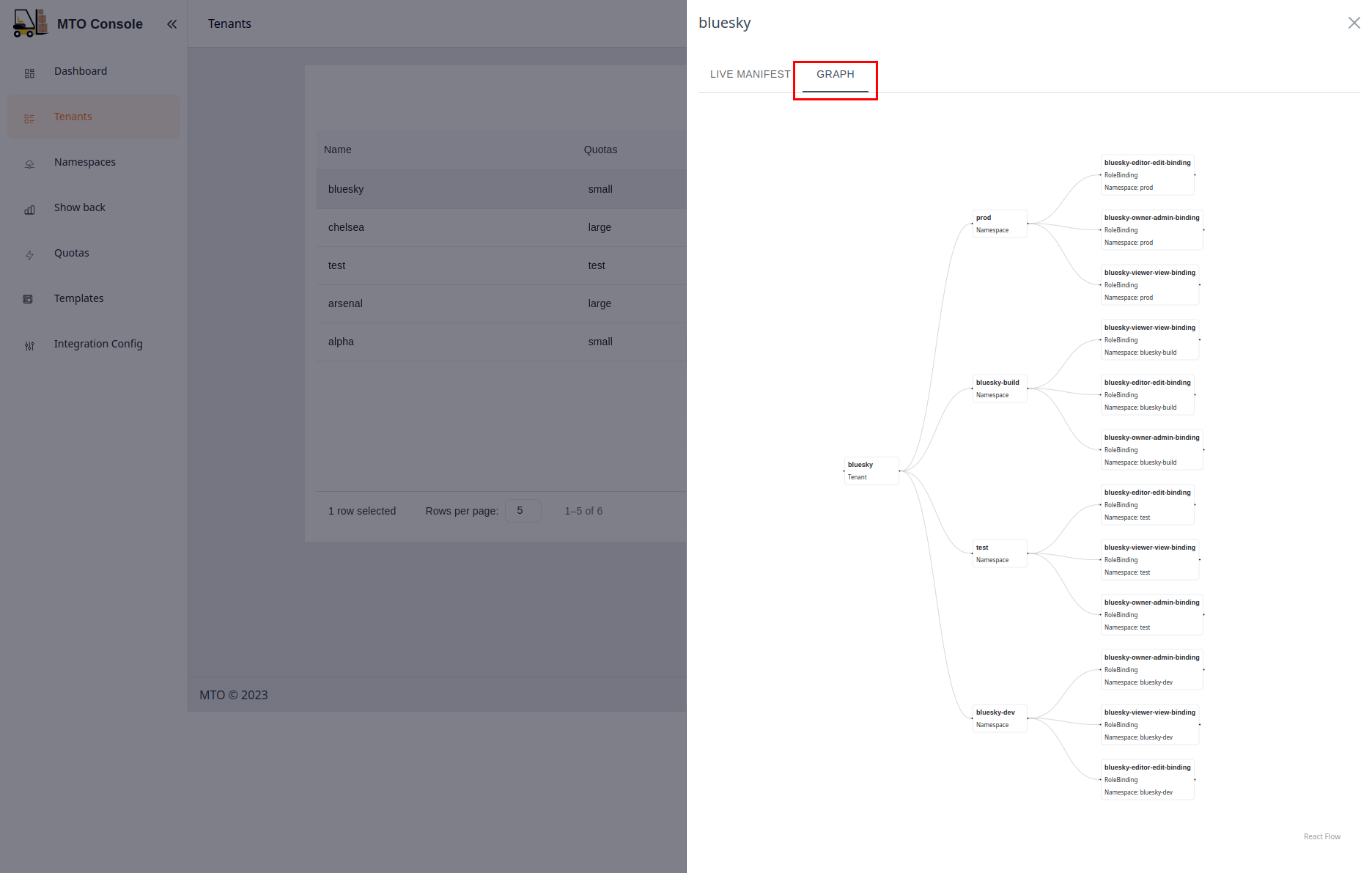Open the Dashboard sidebar icon
The image size is (1372, 873).
(29, 73)
